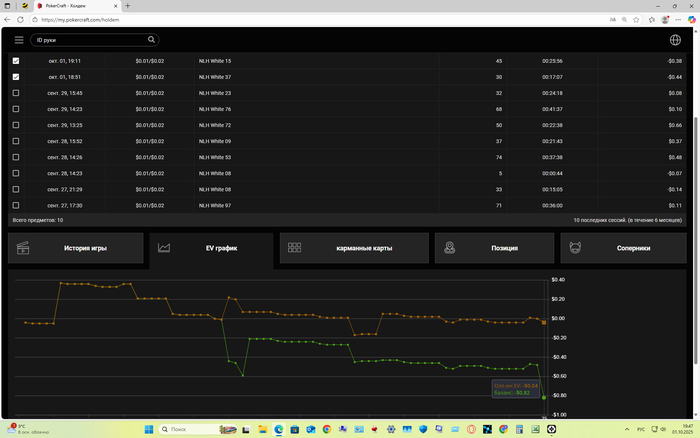Open Chrome from the taskbar

click(327, 429)
